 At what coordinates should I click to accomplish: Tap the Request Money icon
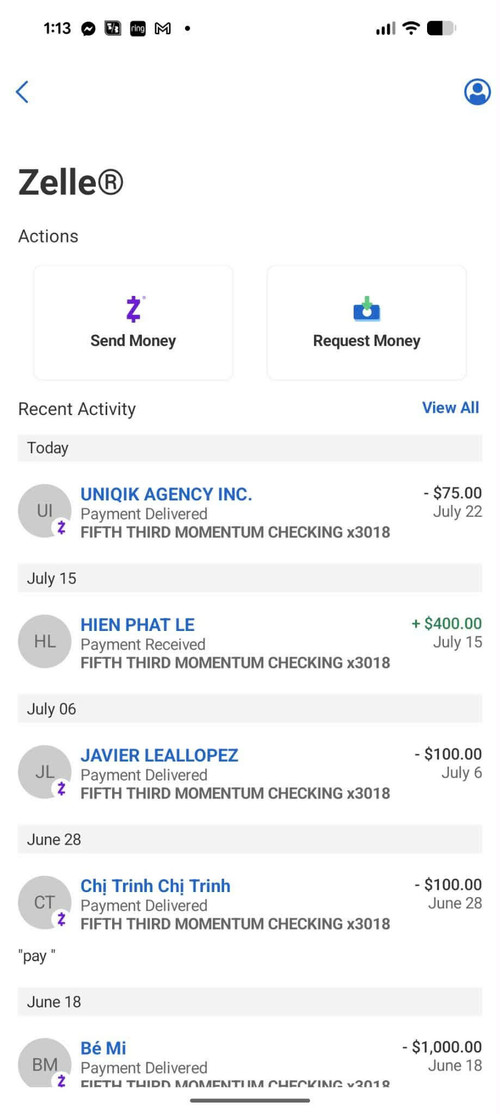point(366,309)
